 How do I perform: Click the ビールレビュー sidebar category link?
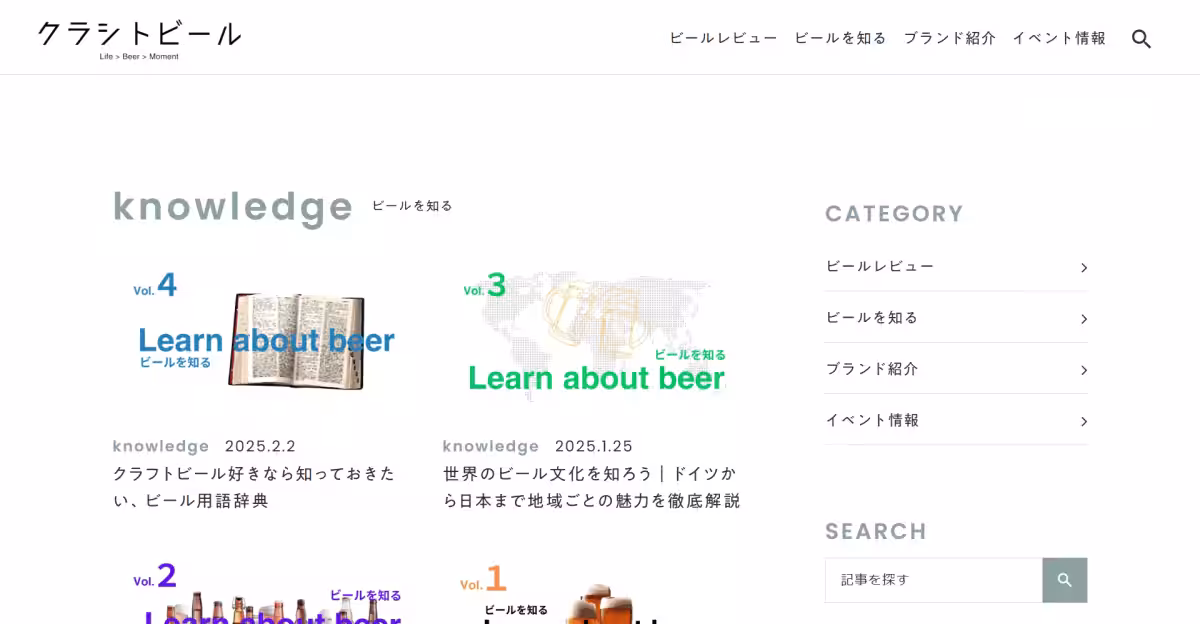pyautogui.click(x=880, y=267)
